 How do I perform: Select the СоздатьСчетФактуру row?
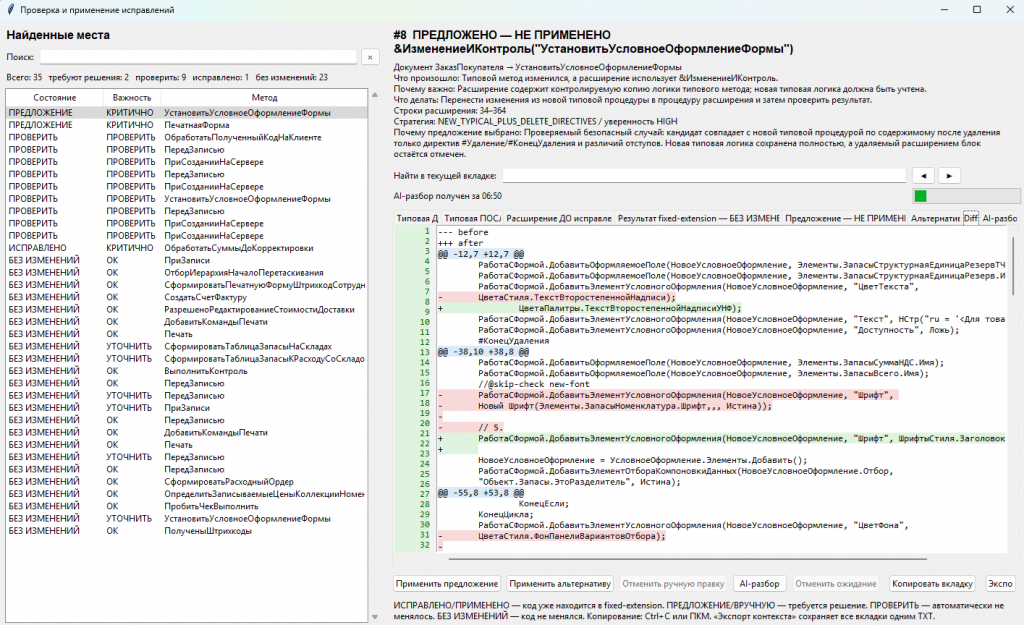click(x=187, y=297)
